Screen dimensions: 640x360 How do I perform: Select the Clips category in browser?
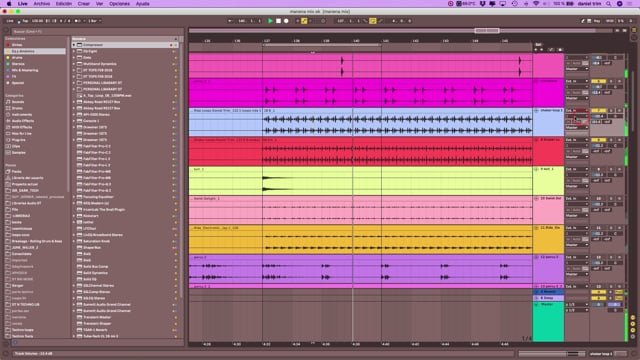point(16,146)
